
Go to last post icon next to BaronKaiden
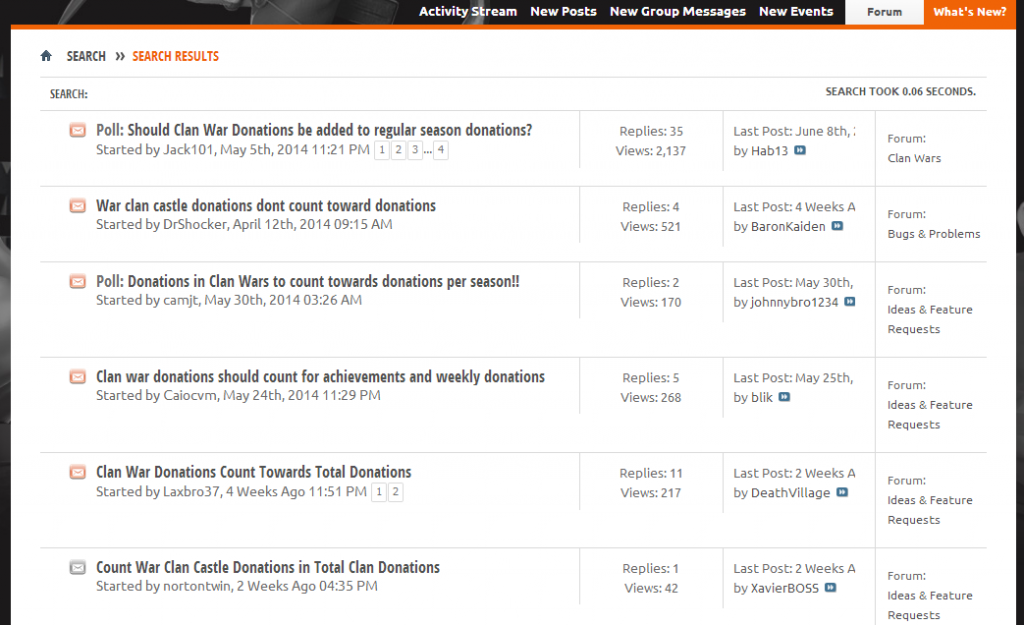[x=837, y=227]
